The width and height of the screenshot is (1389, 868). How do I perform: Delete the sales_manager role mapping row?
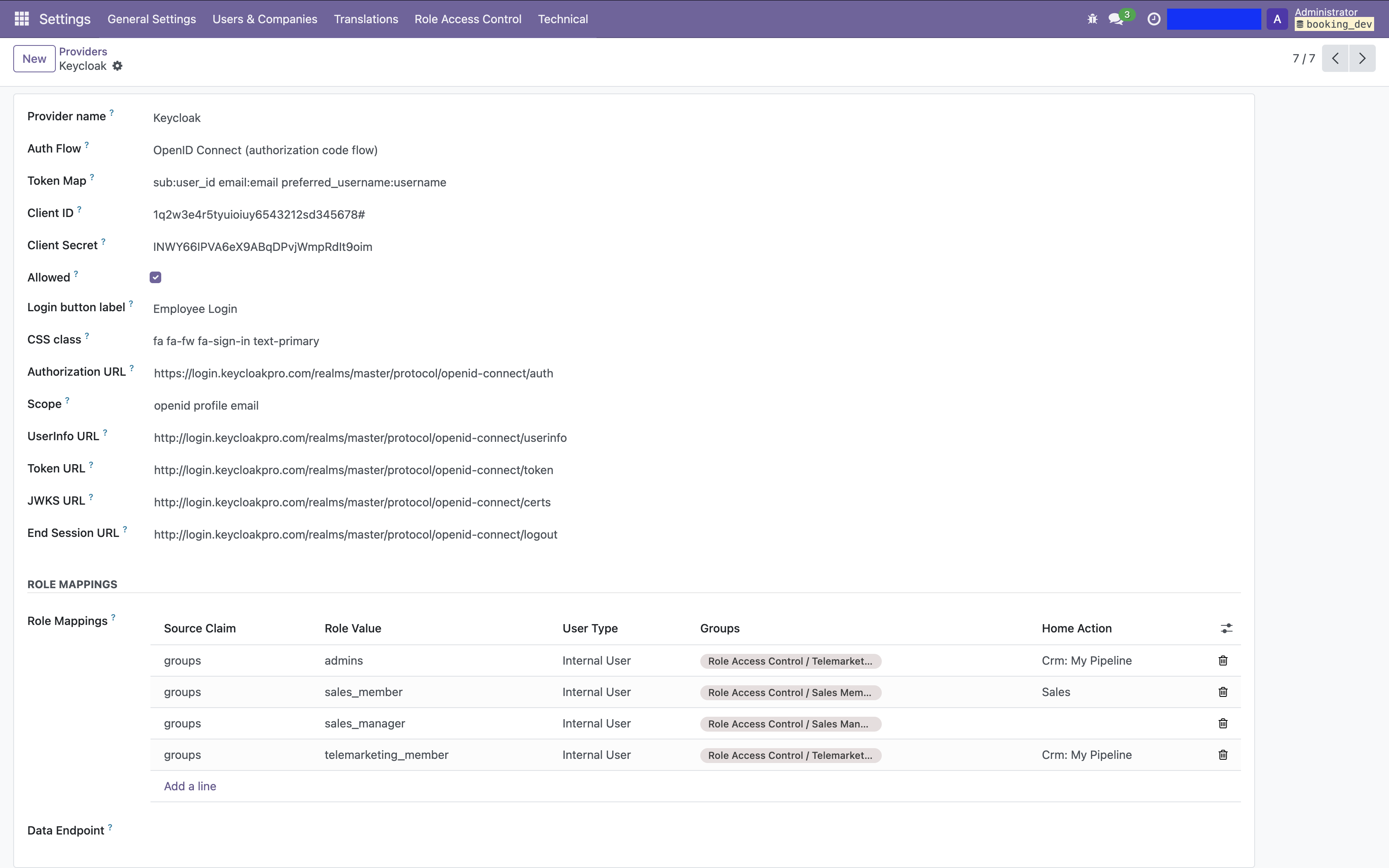coord(1223,724)
